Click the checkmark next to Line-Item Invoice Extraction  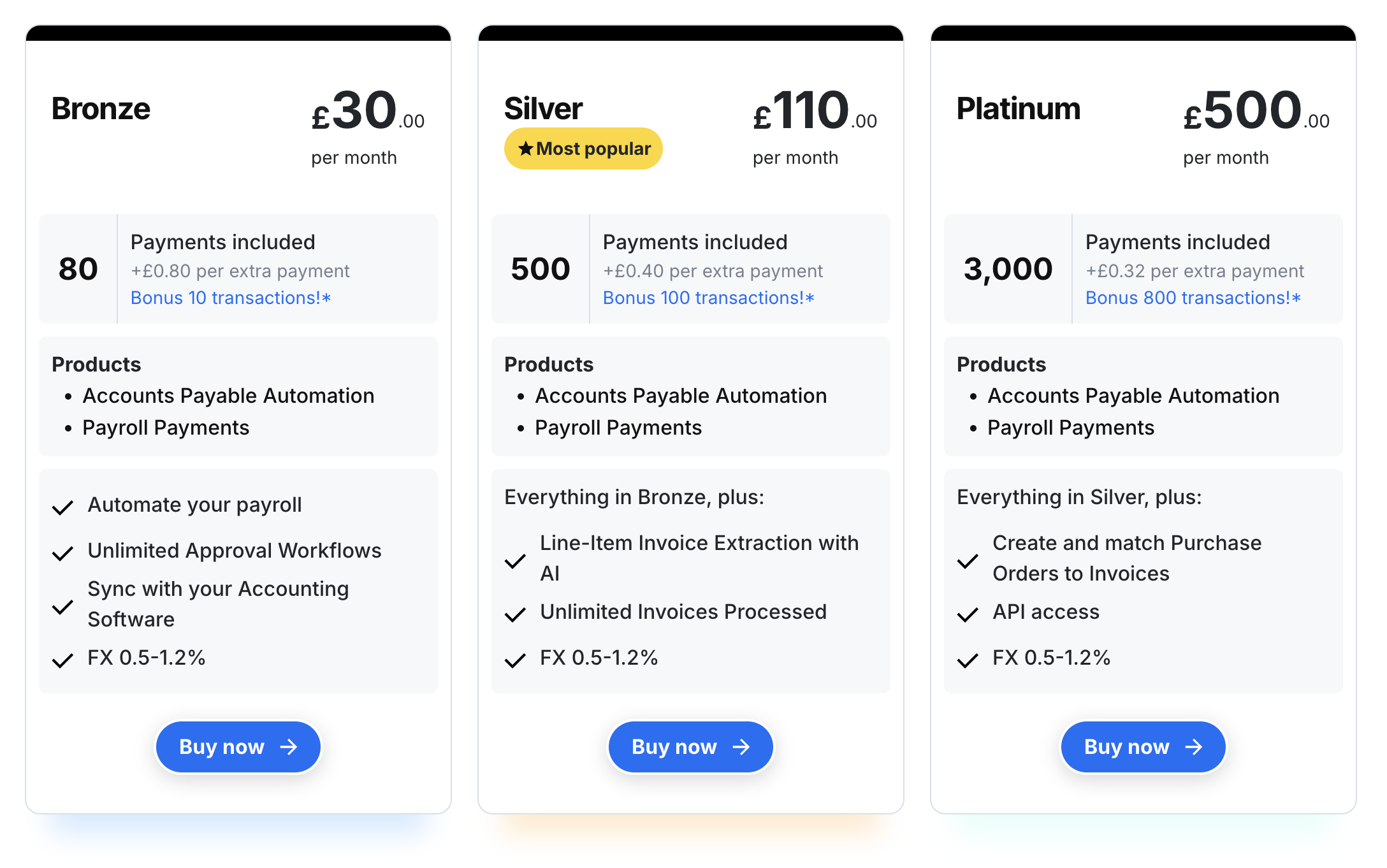pyautogui.click(x=515, y=561)
